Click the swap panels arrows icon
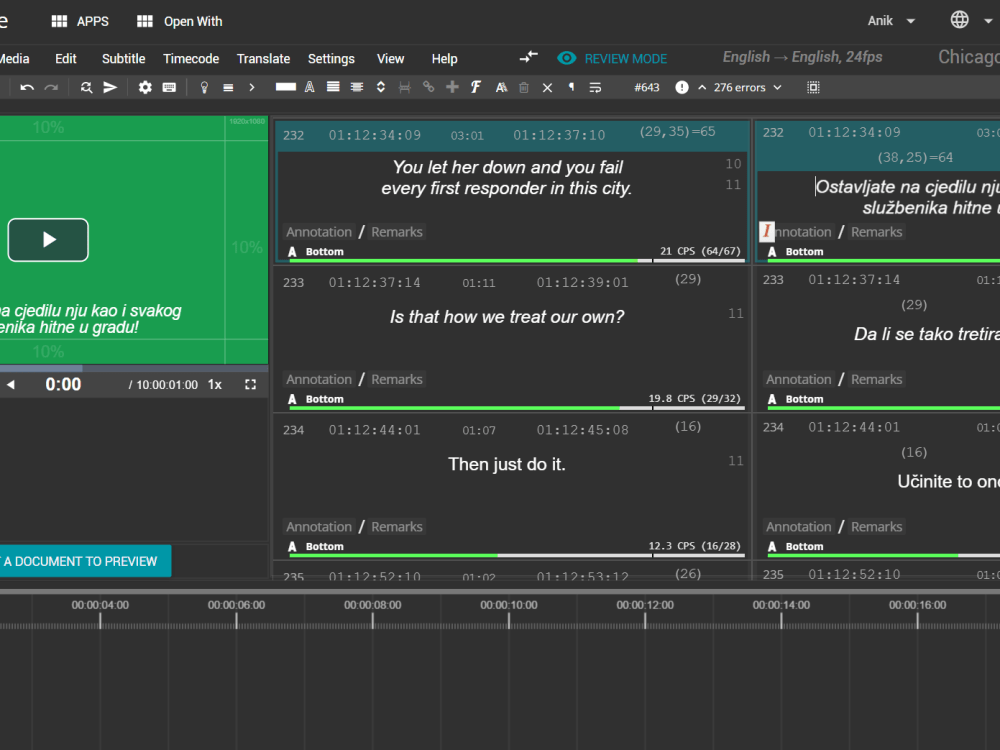The width and height of the screenshot is (1000, 750). [529, 57]
